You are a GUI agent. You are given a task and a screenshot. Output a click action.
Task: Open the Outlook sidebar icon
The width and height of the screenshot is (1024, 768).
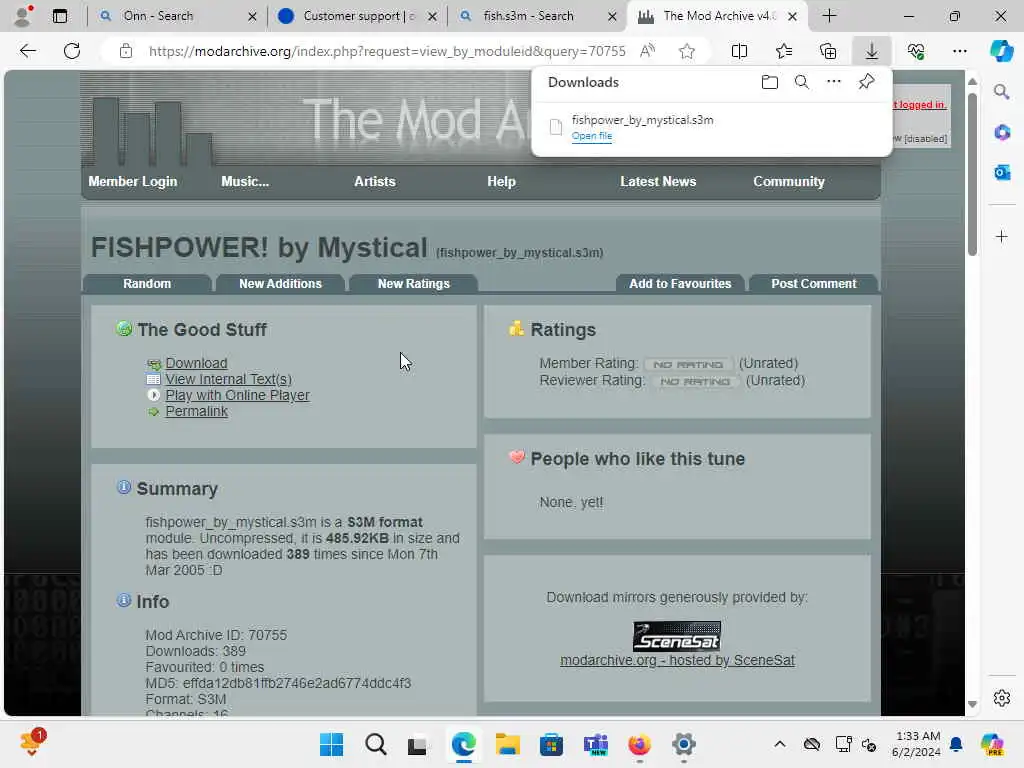point(1002,172)
